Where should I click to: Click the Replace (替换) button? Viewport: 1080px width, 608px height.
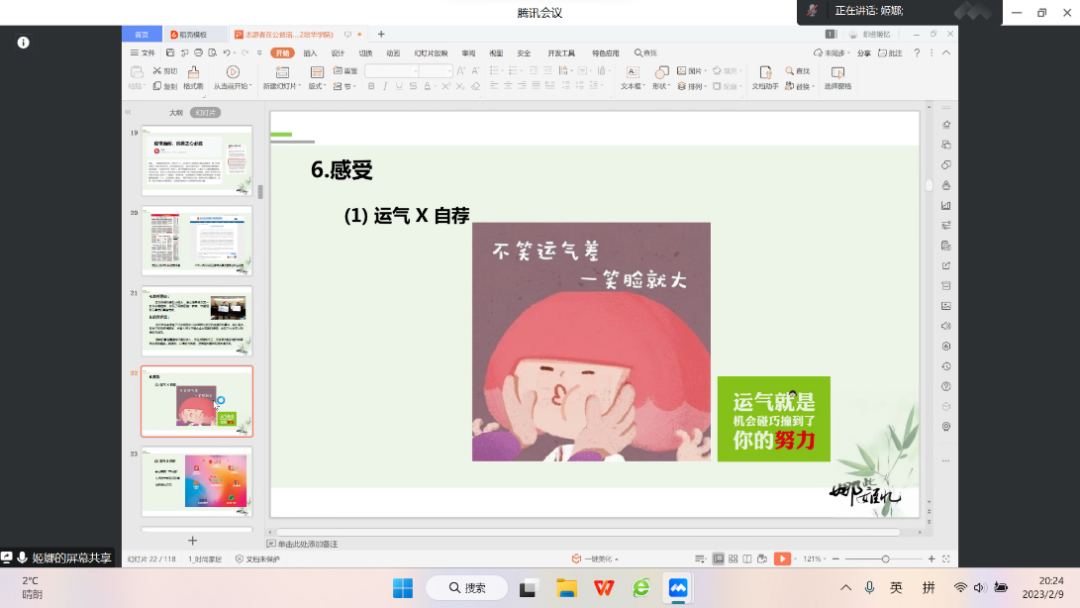point(801,87)
